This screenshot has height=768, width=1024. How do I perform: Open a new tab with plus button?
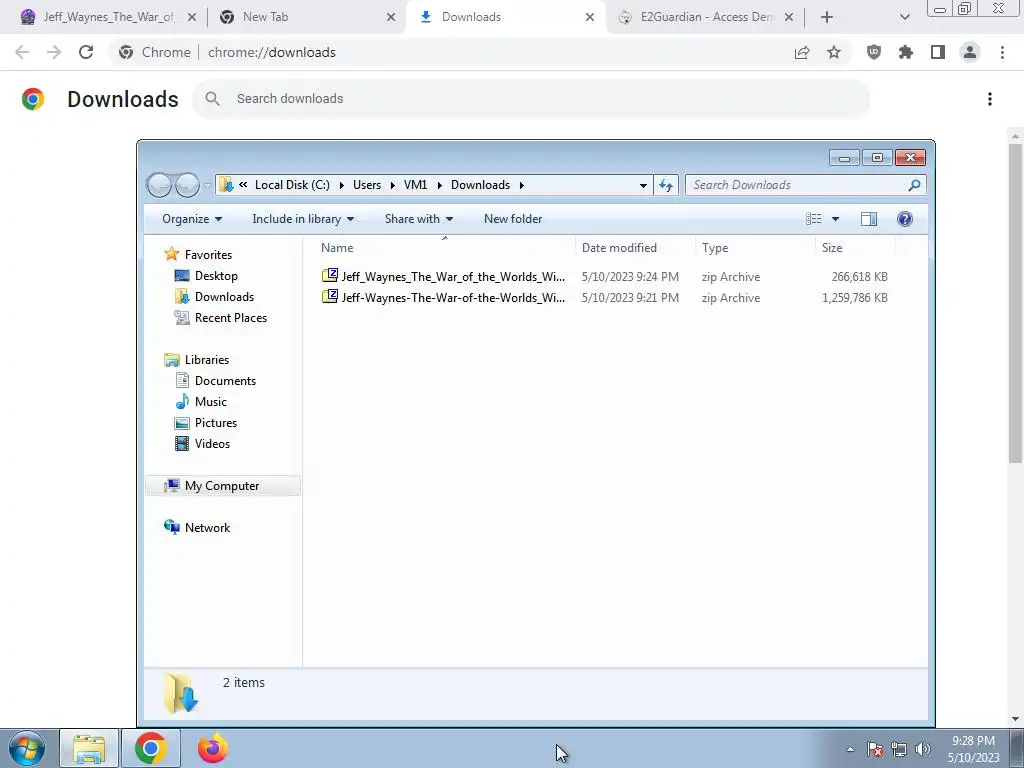click(827, 17)
